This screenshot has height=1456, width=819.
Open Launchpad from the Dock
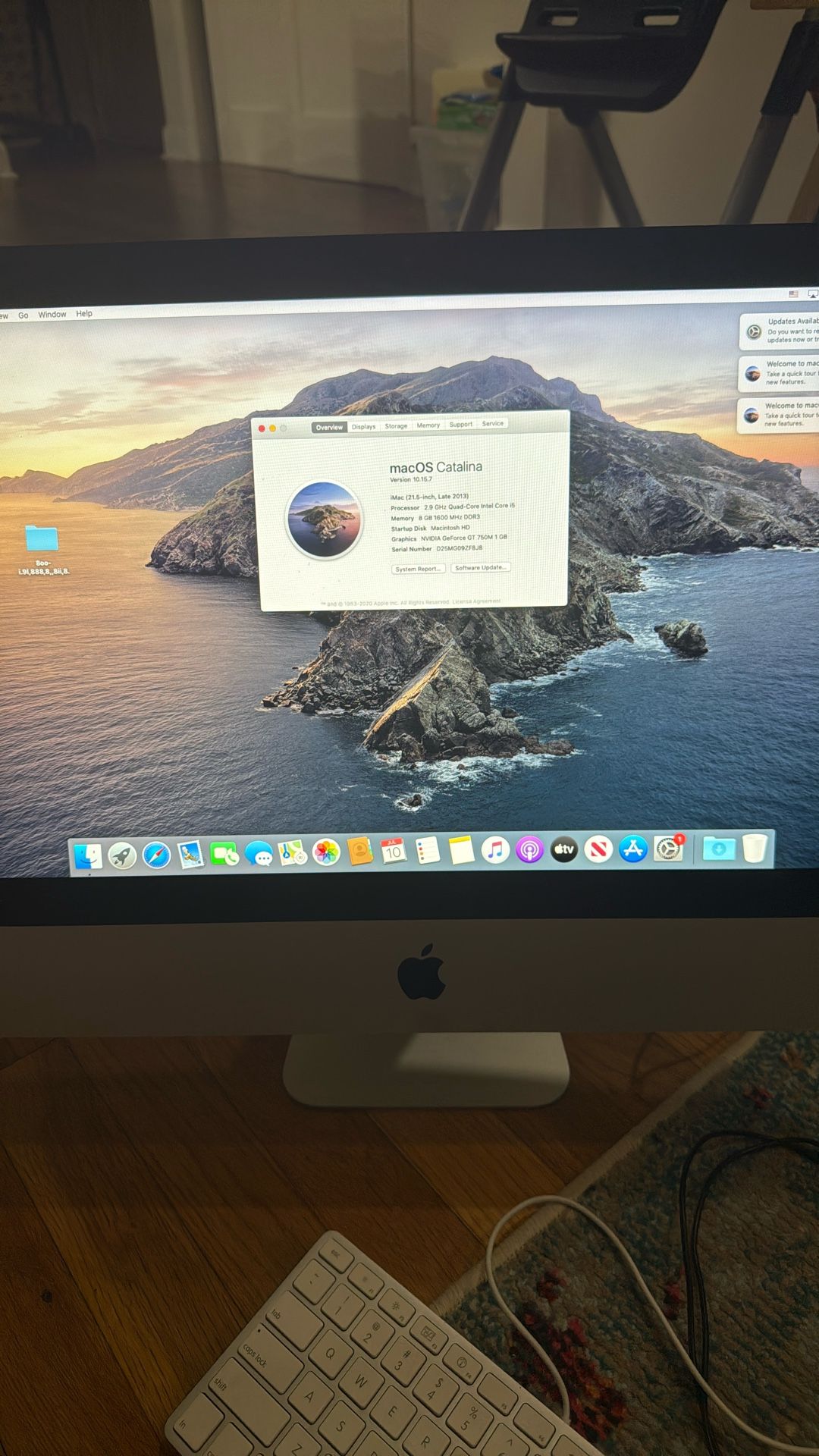[x=122, y=856]
